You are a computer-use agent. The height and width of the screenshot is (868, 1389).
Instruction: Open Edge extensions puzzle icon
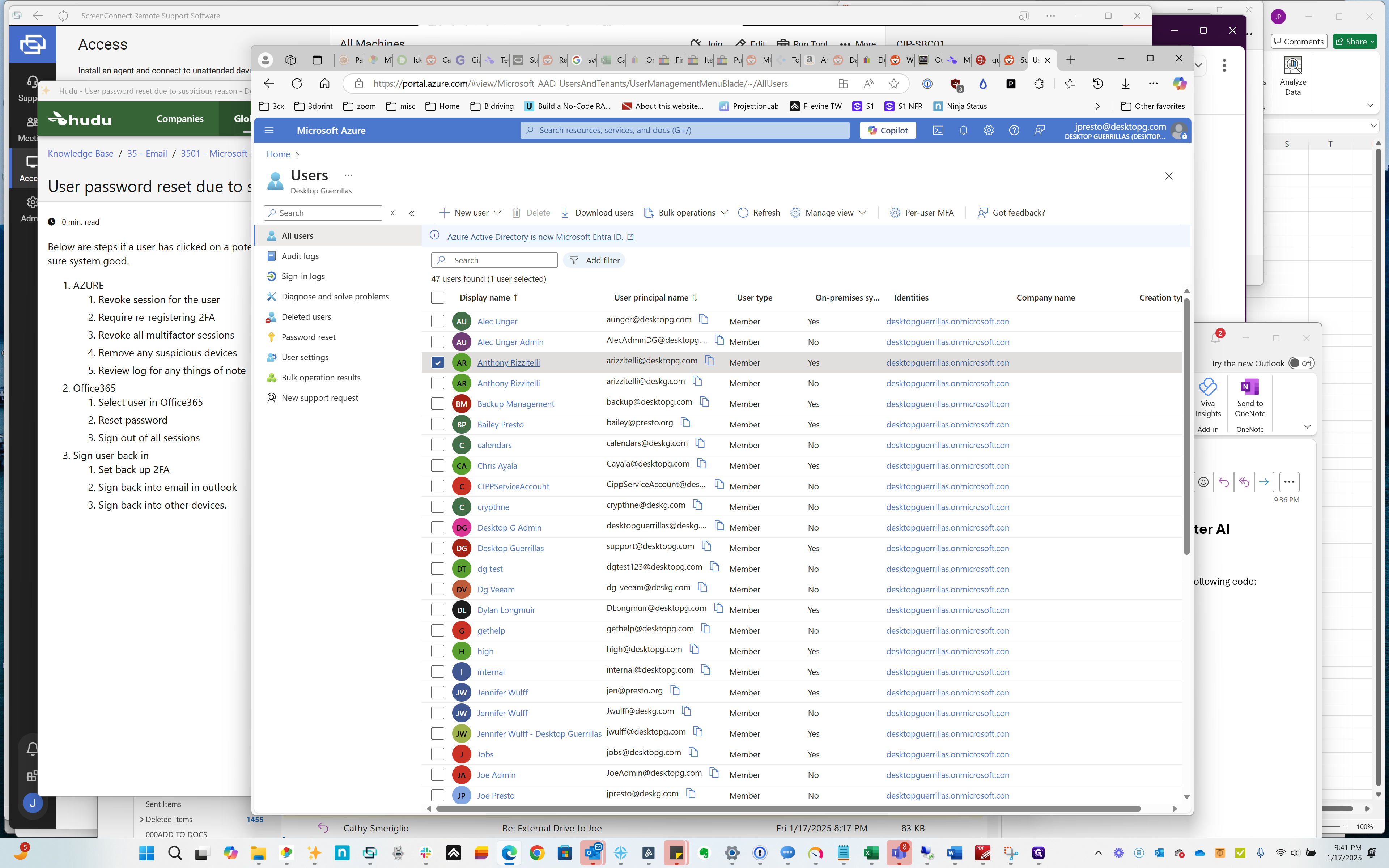point(1039,84)
